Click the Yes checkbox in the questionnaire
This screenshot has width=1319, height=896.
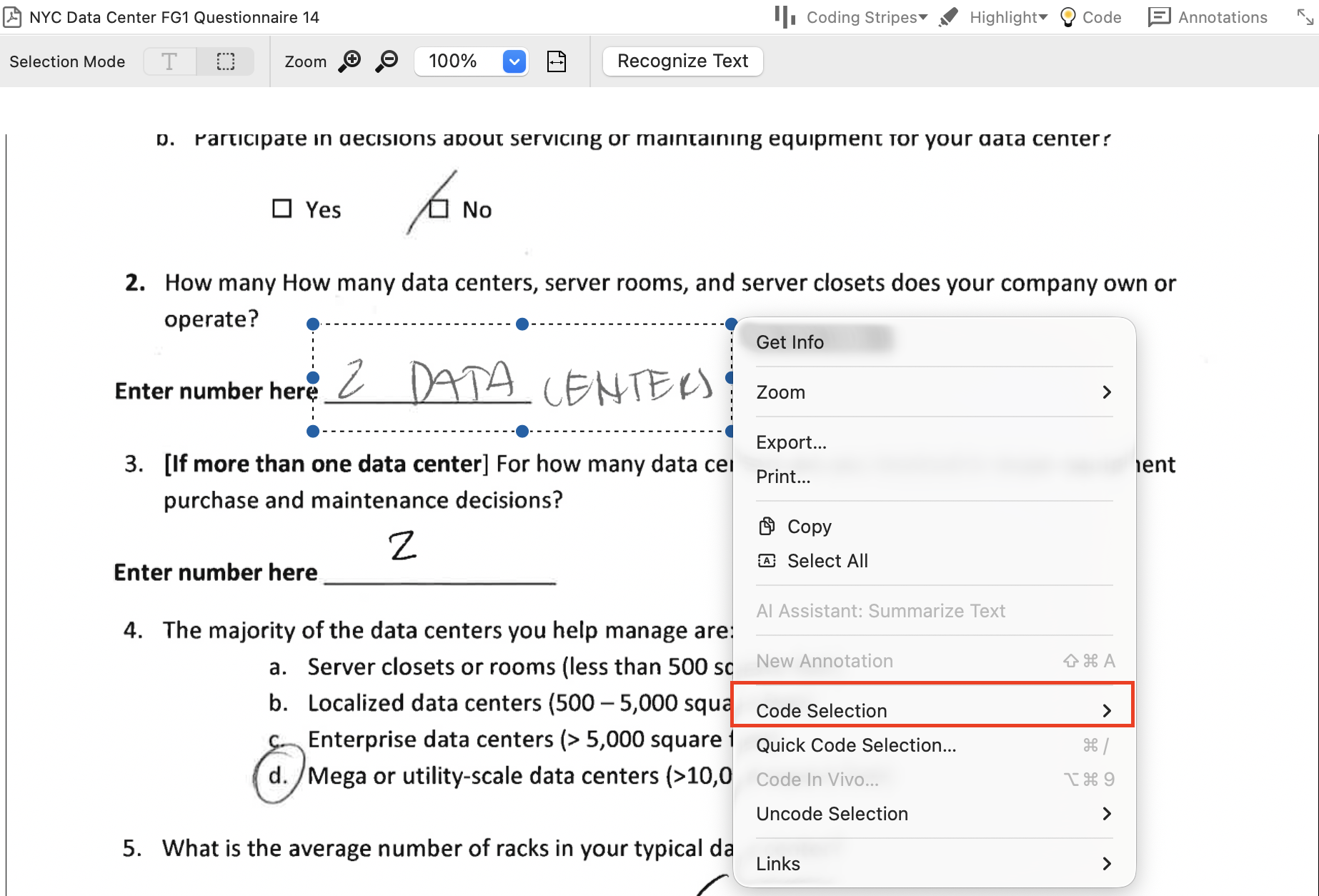(x=282, y=209)
